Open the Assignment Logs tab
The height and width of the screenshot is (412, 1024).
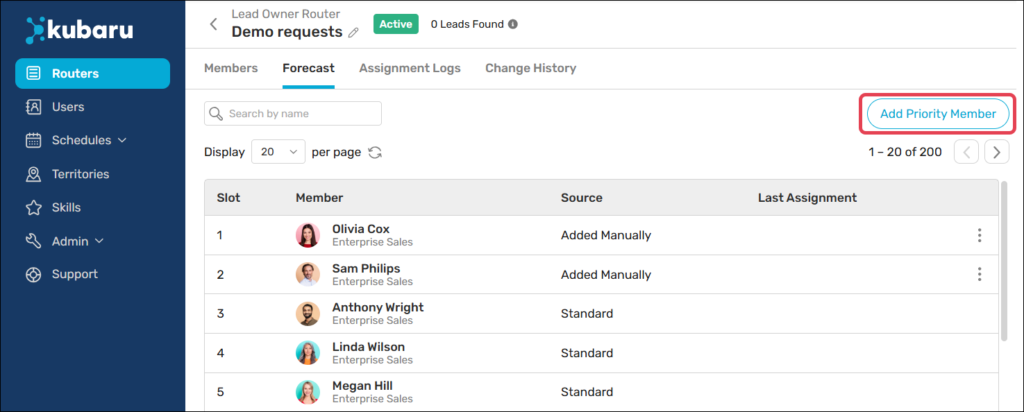coord(409,68)
